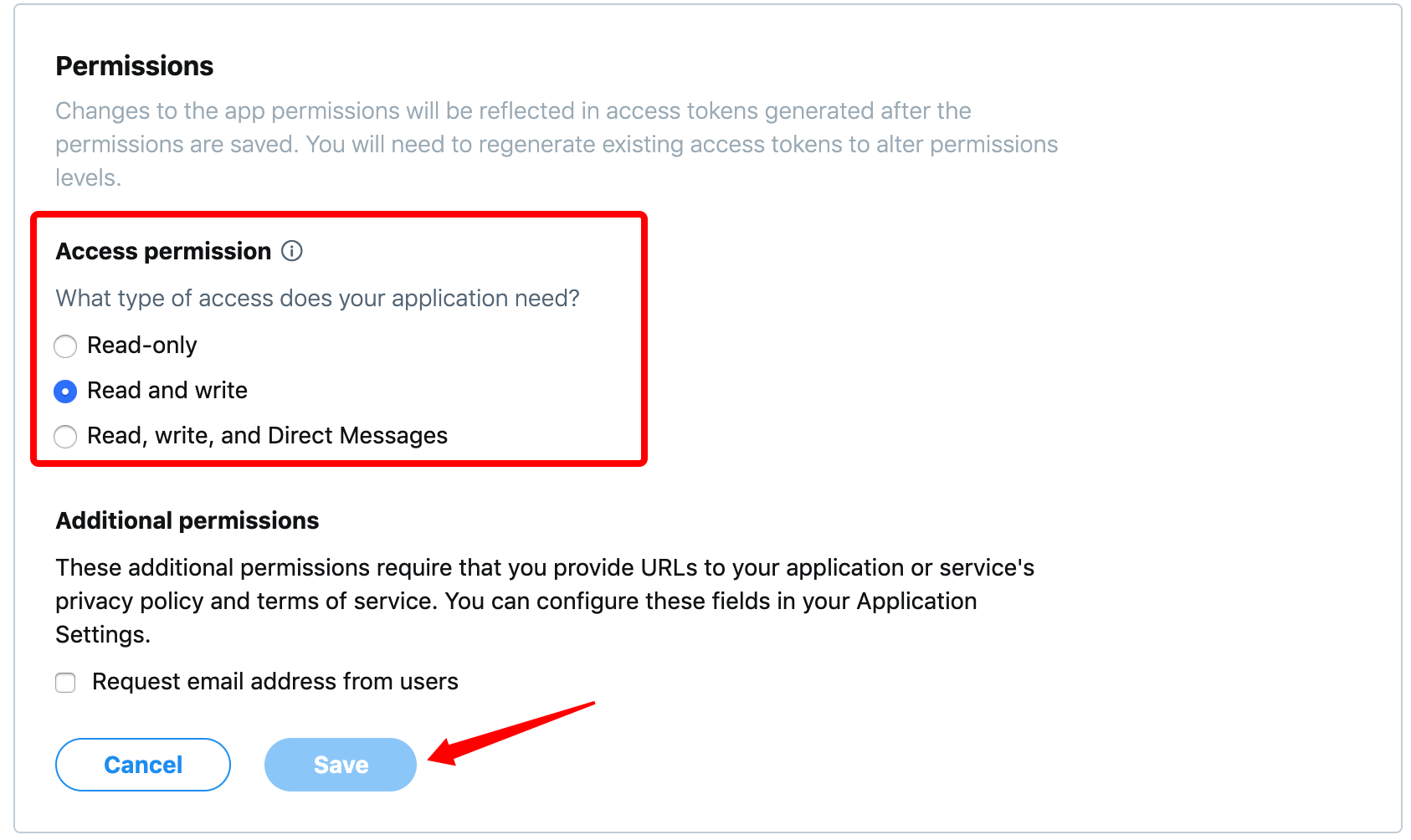Select Read, write, and Direct Messages radio button
This screenshot has height=840, width=1411.
[x=65, y=436]
